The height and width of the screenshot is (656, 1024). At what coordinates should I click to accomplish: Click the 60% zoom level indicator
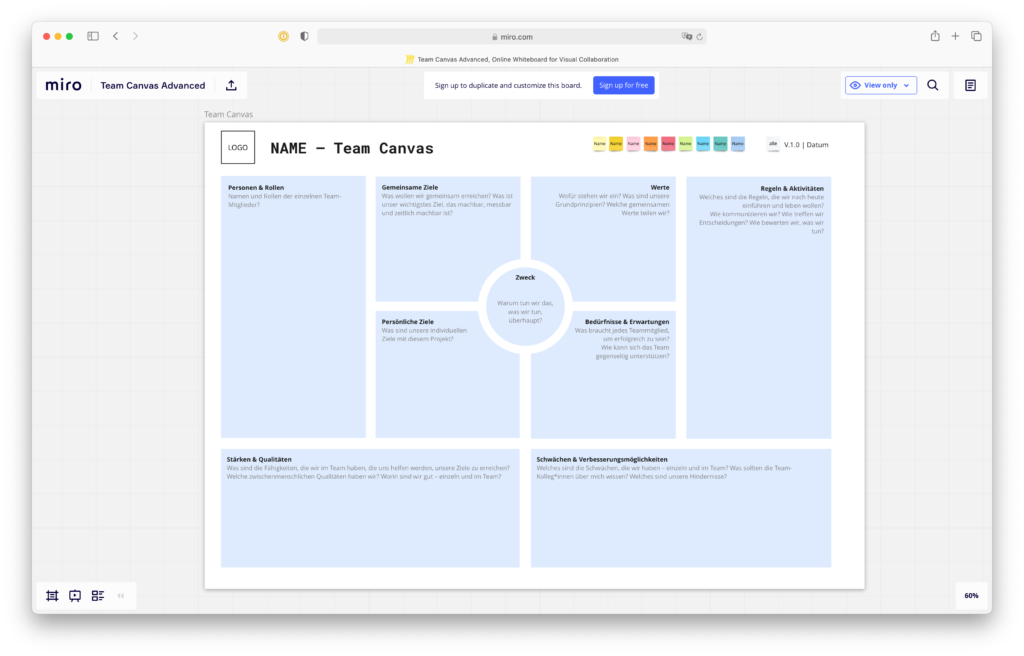click(x=971, y=595)
